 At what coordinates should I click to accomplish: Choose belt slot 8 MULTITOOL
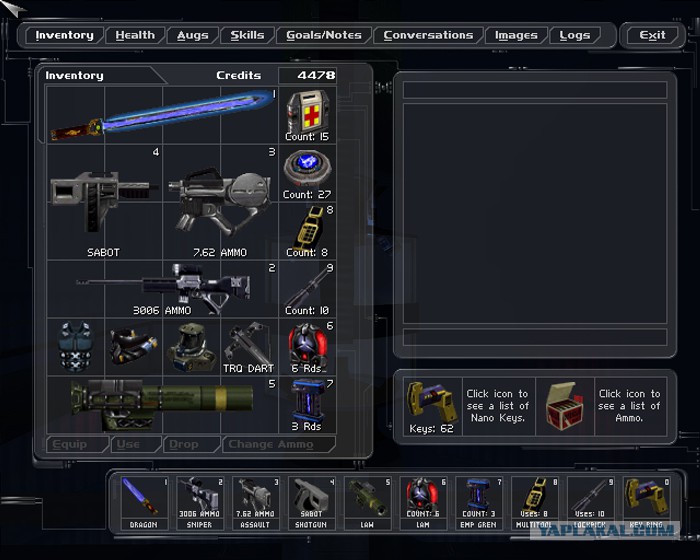point(535,503)
